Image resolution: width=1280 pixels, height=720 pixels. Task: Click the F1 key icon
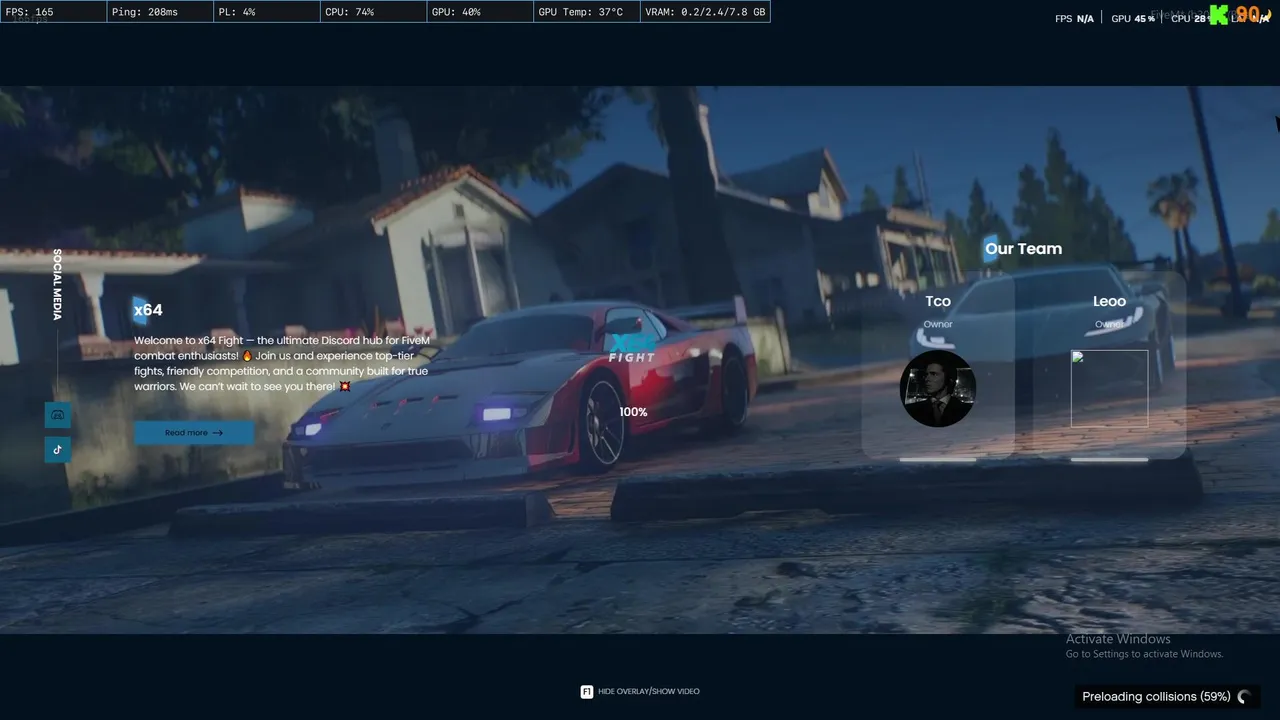587,691
